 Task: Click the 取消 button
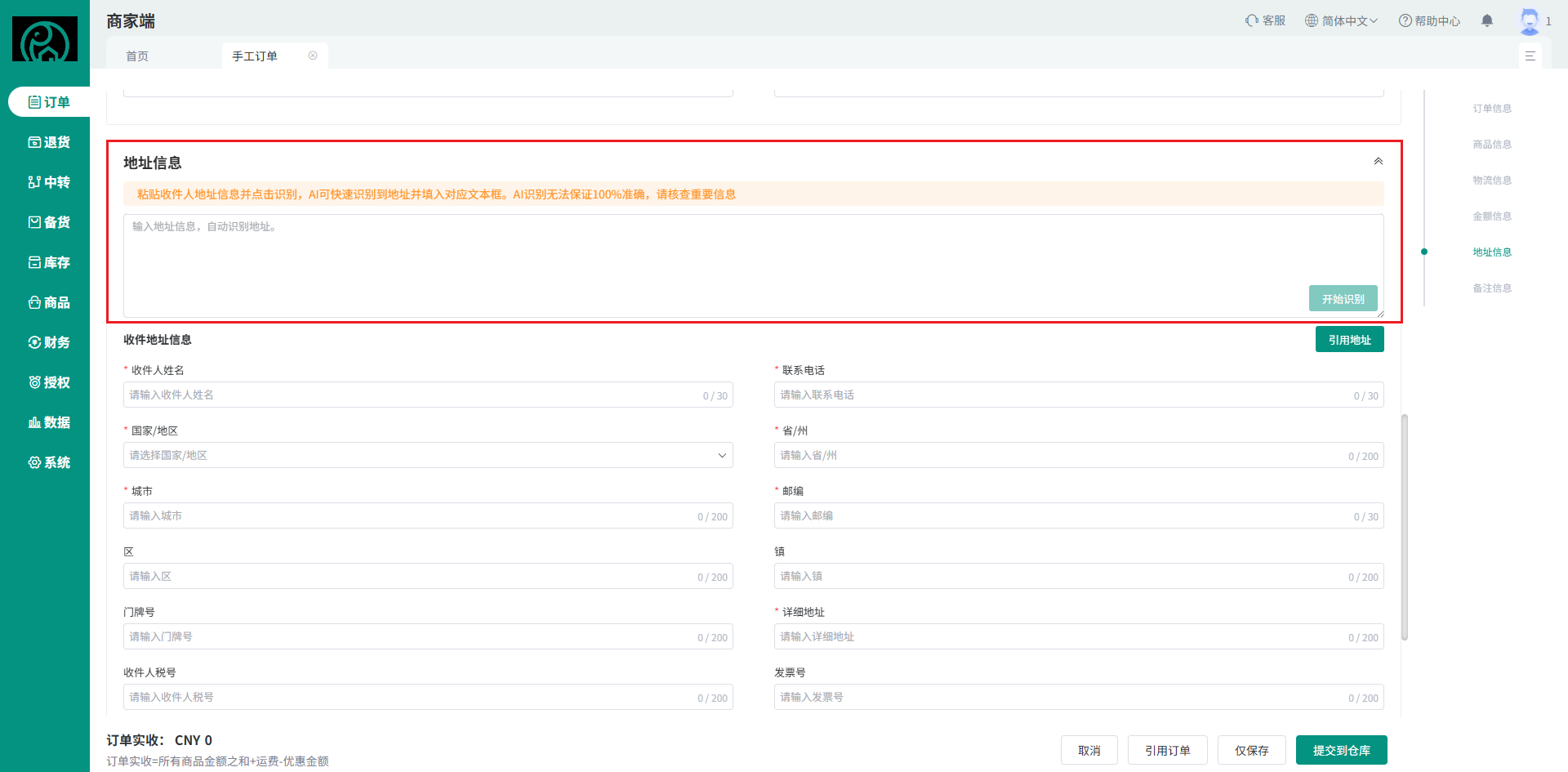pos(1089,750)
